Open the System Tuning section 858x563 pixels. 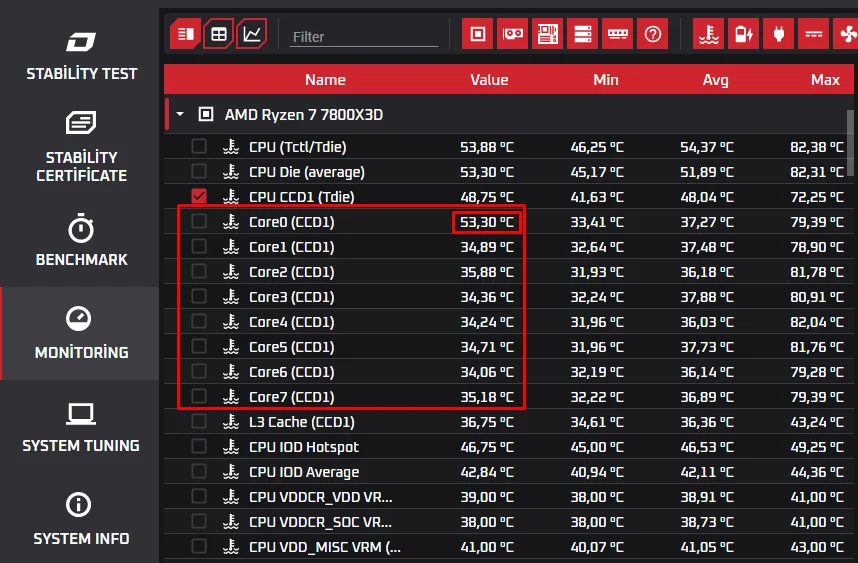(x=81, y=428)
